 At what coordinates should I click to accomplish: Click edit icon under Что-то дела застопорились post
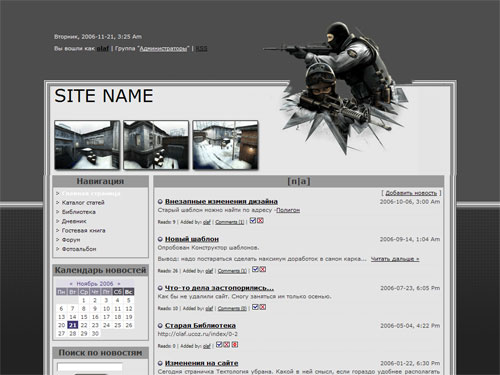pos(255,307)
